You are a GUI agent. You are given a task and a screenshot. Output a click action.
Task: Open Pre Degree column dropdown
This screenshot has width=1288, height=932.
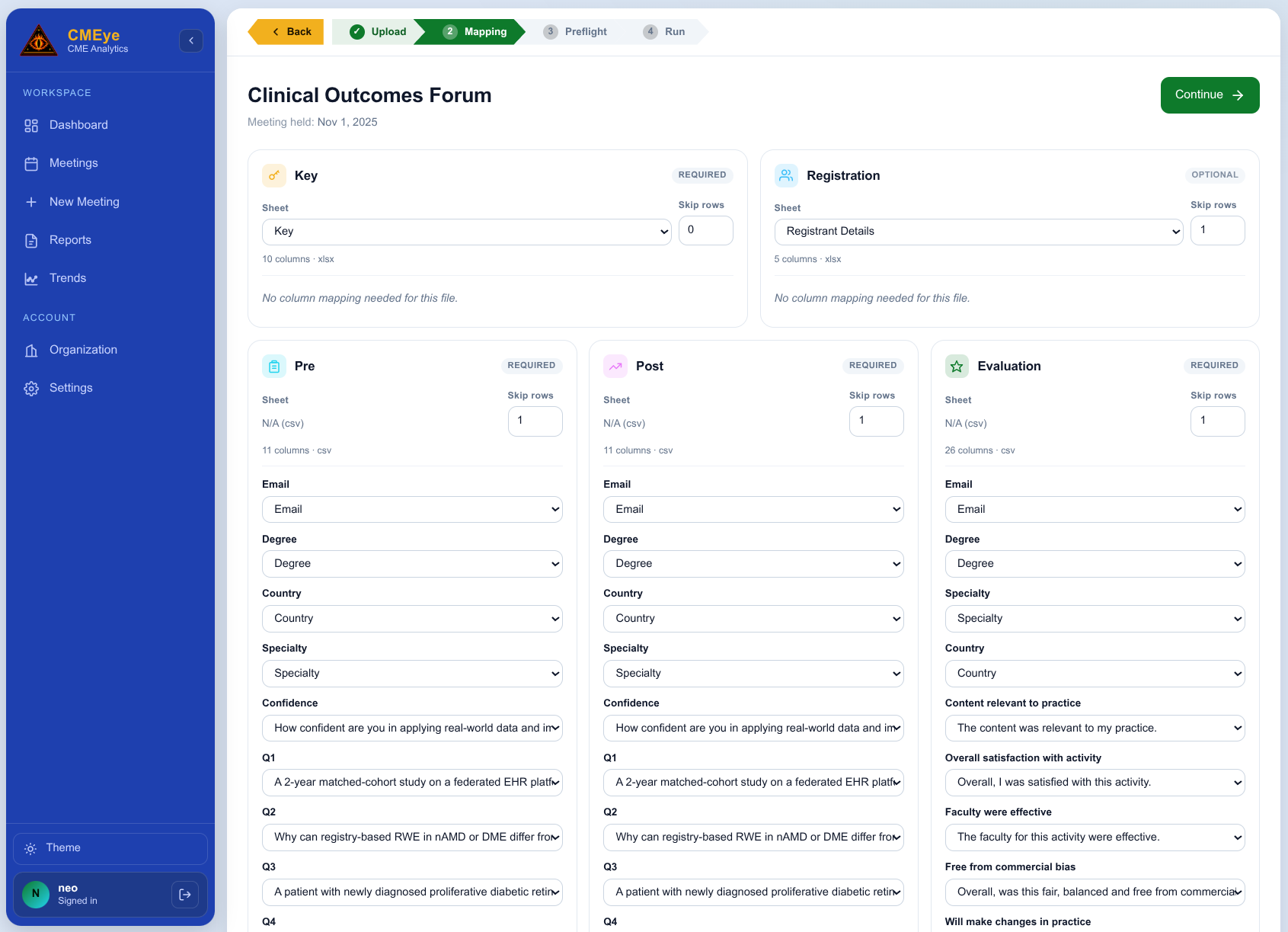pyautogui.click(x=412, y=564)
